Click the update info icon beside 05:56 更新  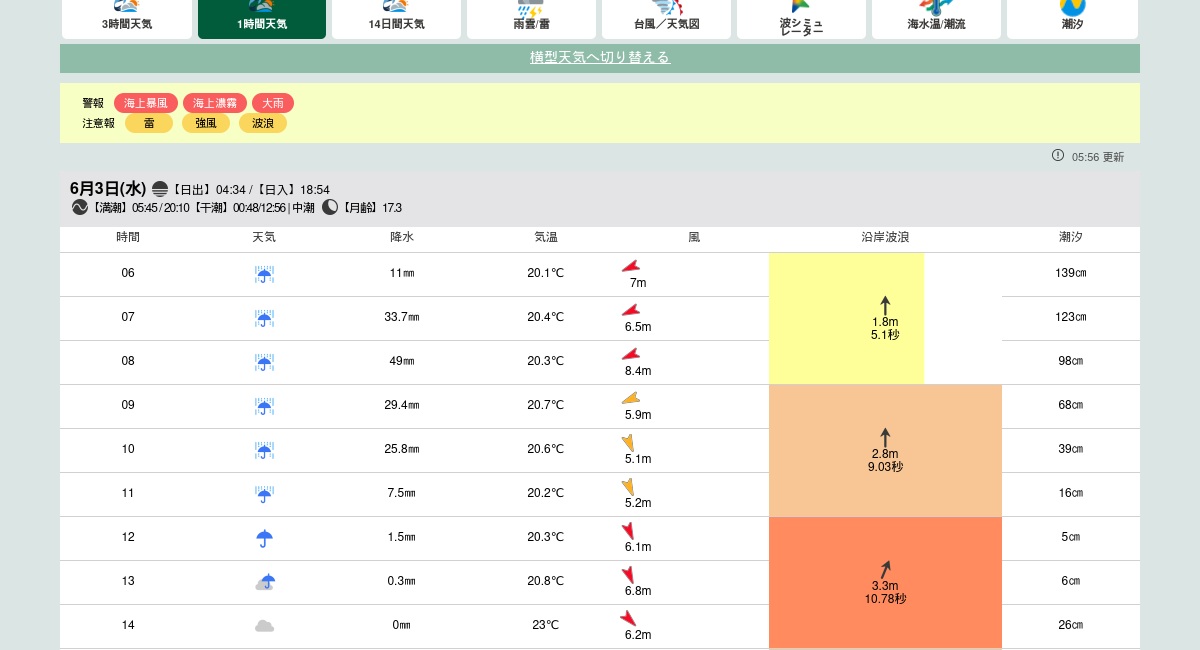(1058, 155)
